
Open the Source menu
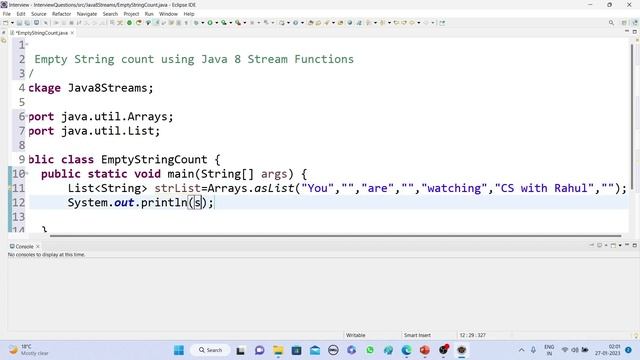(x=39, y=14)
